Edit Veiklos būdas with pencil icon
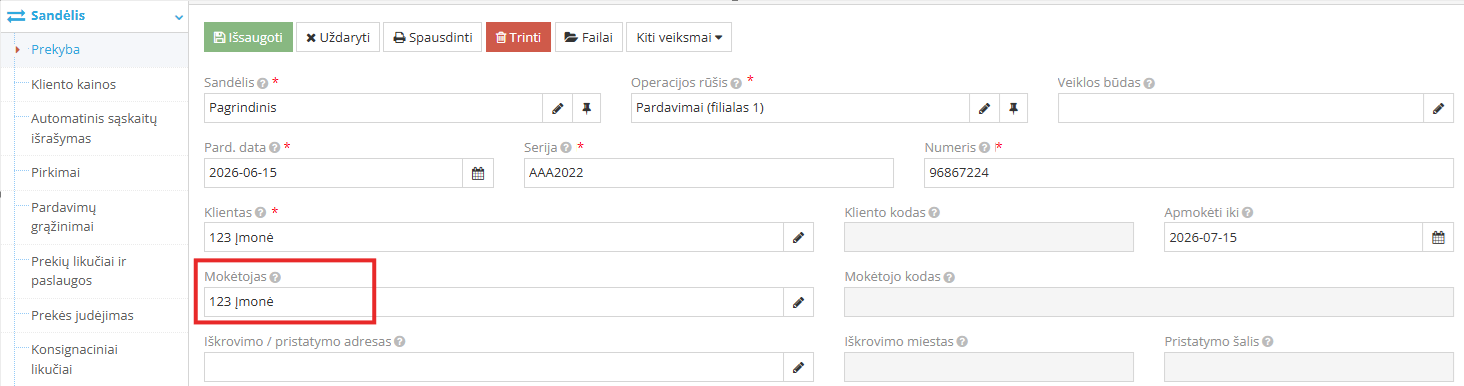Screen dimensions: 1464x386 coord(1439,108)
